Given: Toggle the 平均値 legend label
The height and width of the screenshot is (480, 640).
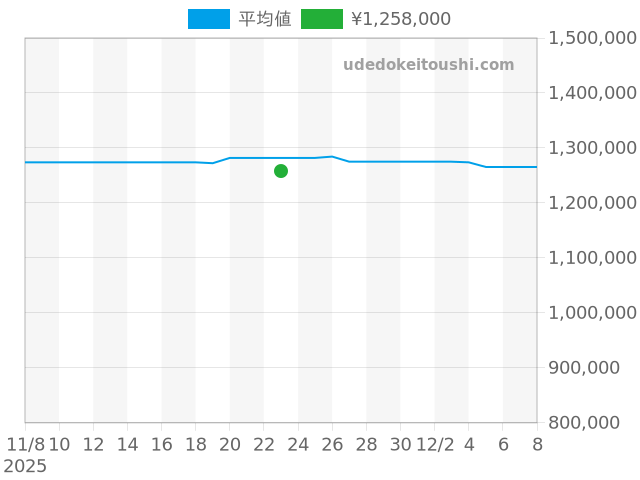Looking at the screenshot, I should (265, 19).
